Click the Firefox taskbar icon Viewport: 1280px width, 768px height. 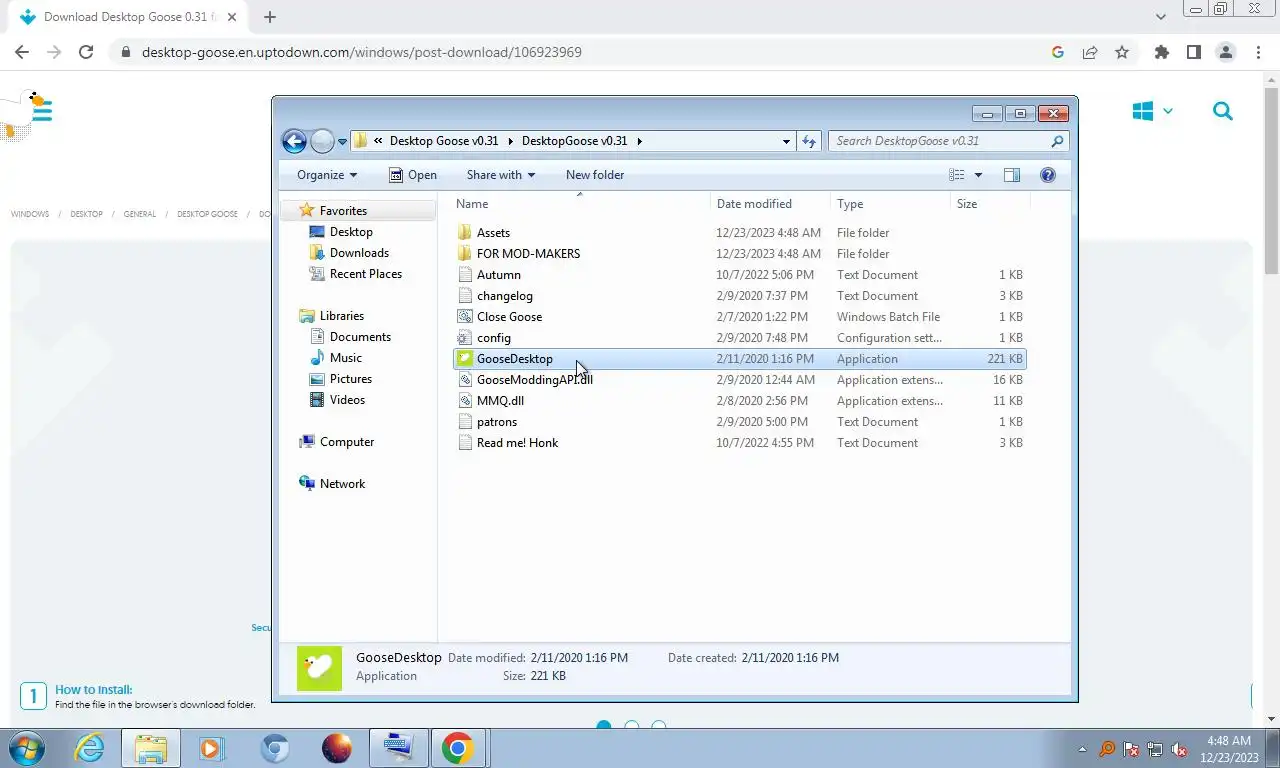337,748
